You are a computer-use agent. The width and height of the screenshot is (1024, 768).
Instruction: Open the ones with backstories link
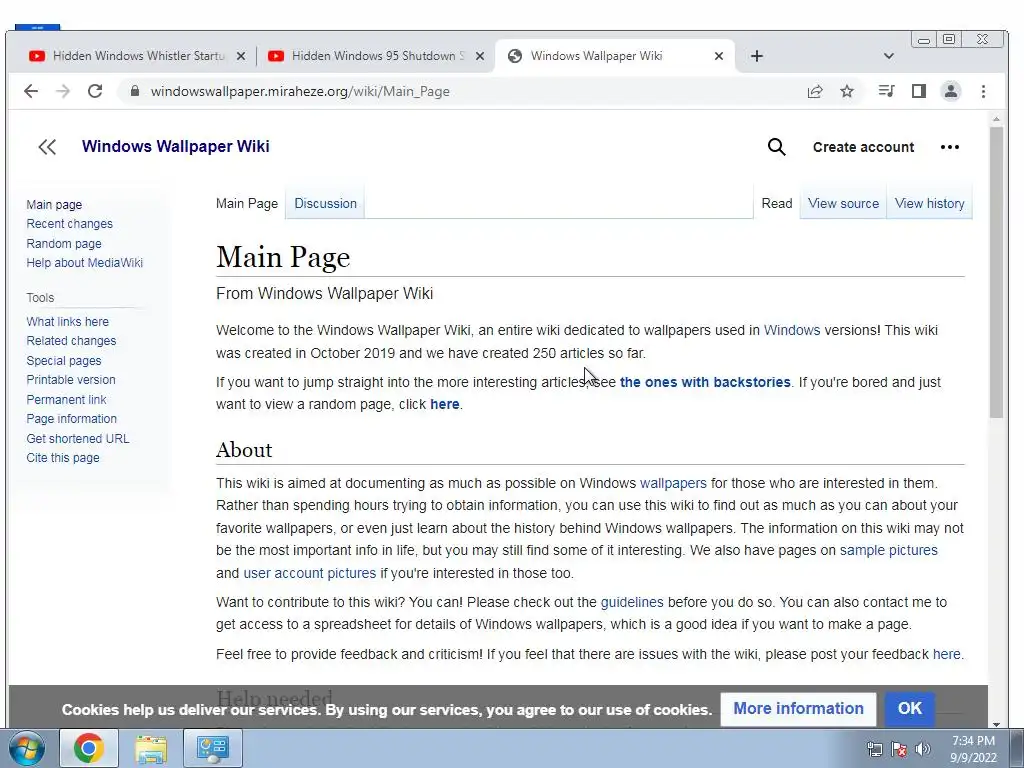pos(705,382)
